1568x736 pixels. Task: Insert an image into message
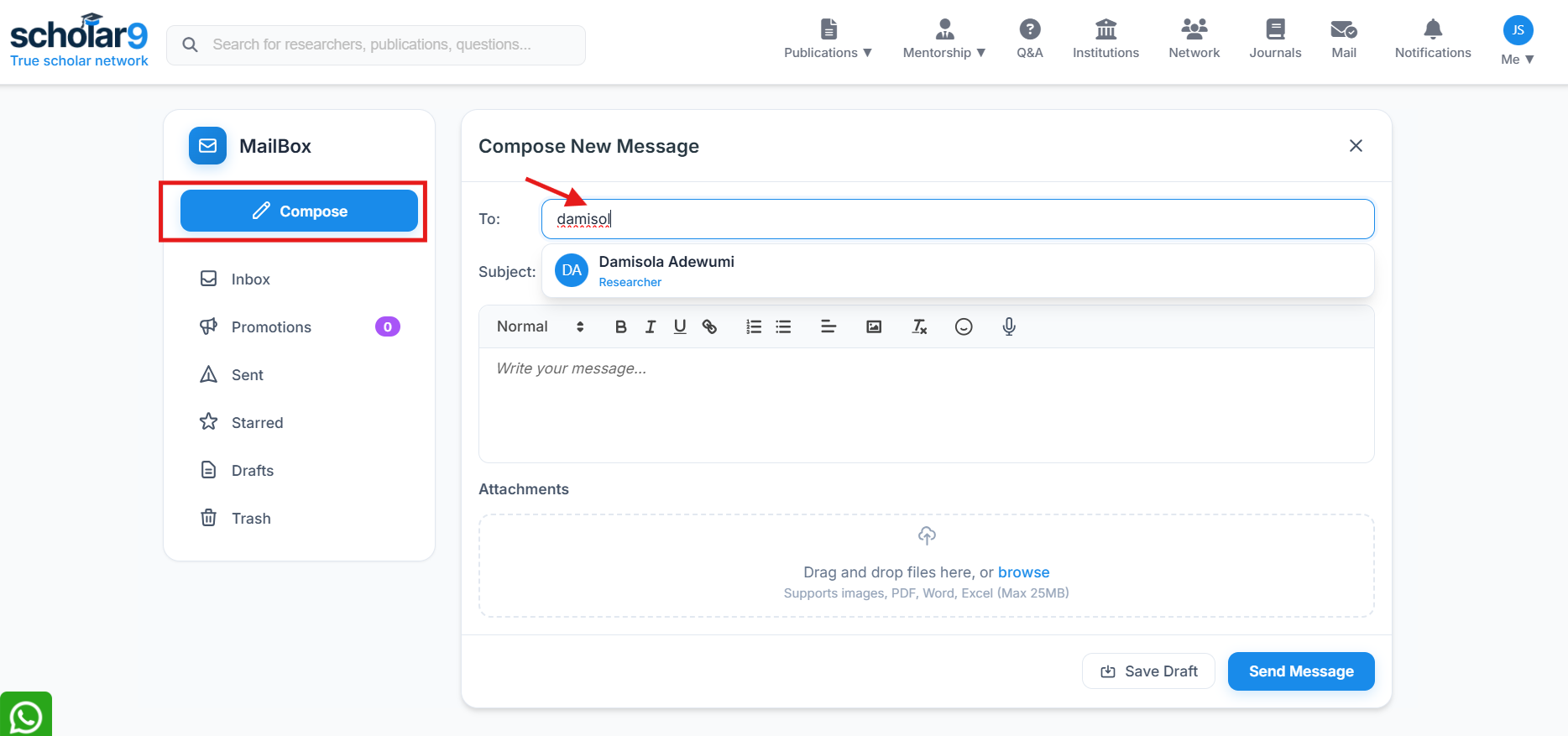(874, 326)
